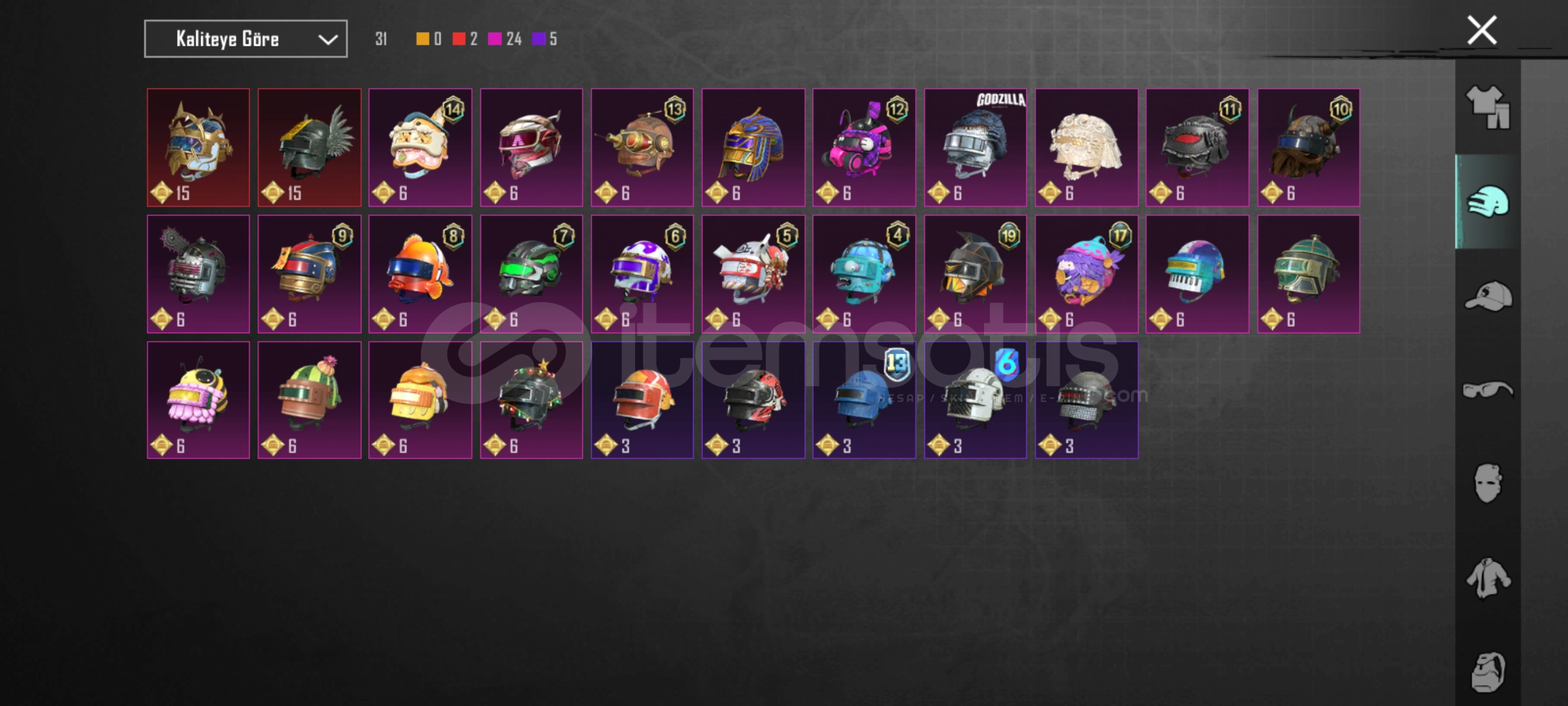Viewport: 1568px width, 706px height.
Task: Pick the blue helmet with badge 13
Action: (864, 400)
